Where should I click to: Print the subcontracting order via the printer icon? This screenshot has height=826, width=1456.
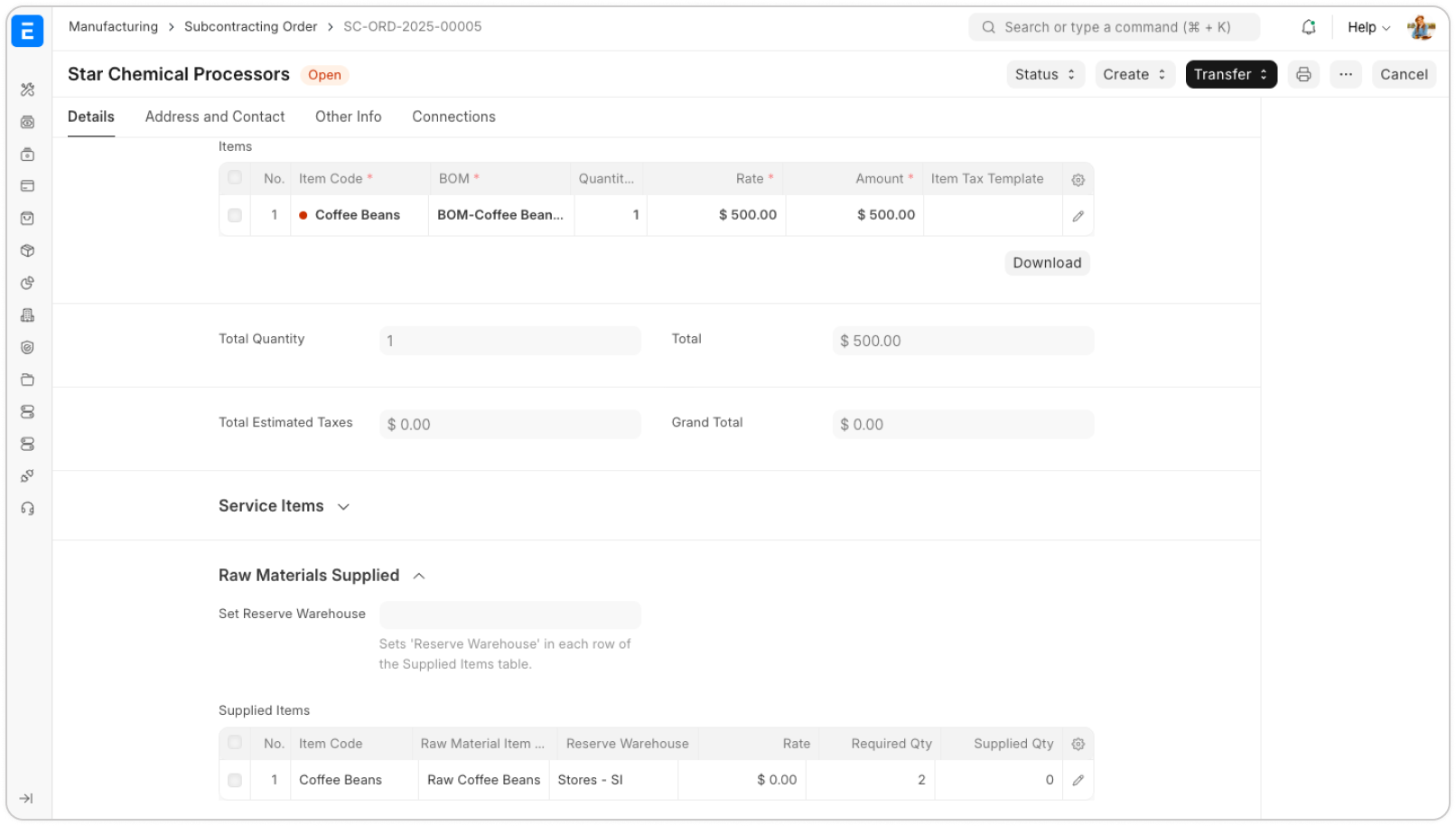[x=1303, y=74]
